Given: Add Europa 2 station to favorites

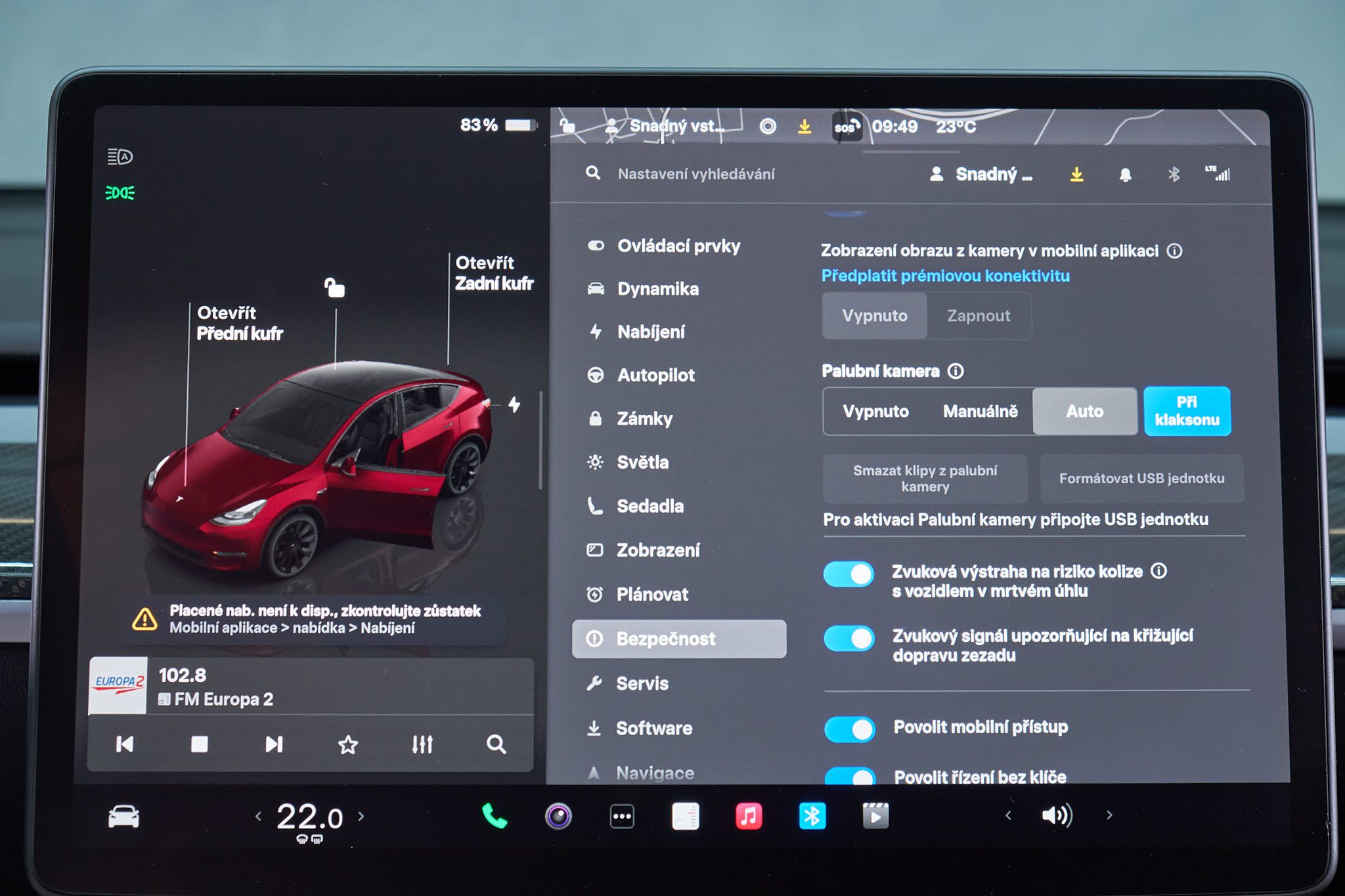Looking at the screenshot, I should point(347,744).
